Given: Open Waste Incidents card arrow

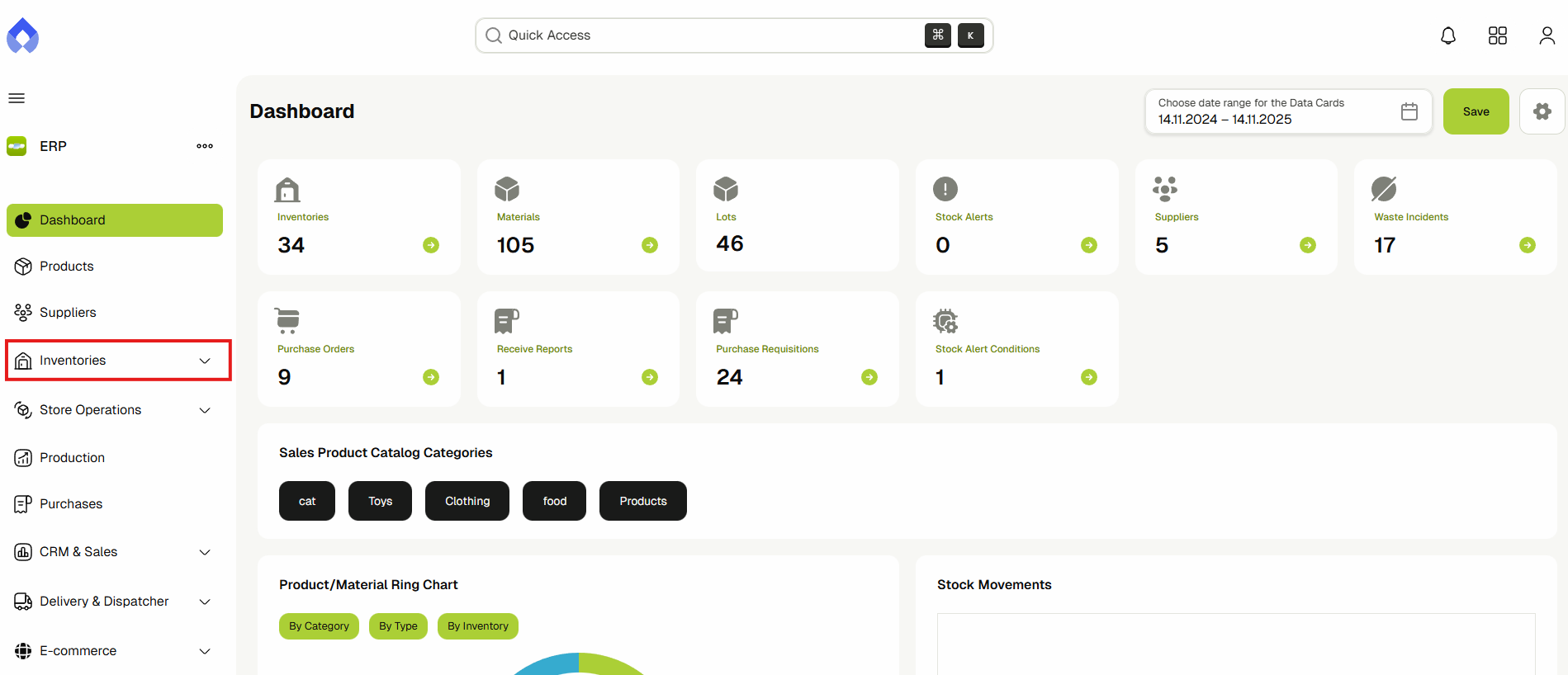Looking at the screenshot, I should [x=1527, y=245].
